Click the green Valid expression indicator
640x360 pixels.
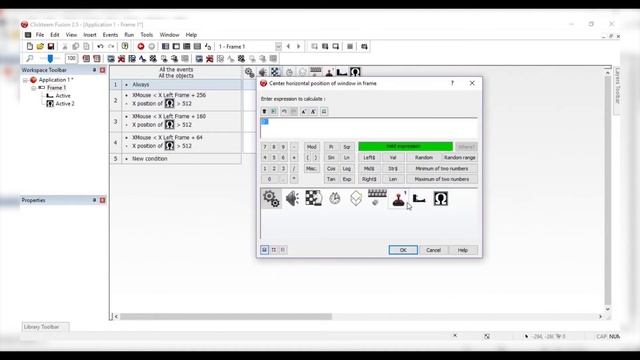click(405, 146)
